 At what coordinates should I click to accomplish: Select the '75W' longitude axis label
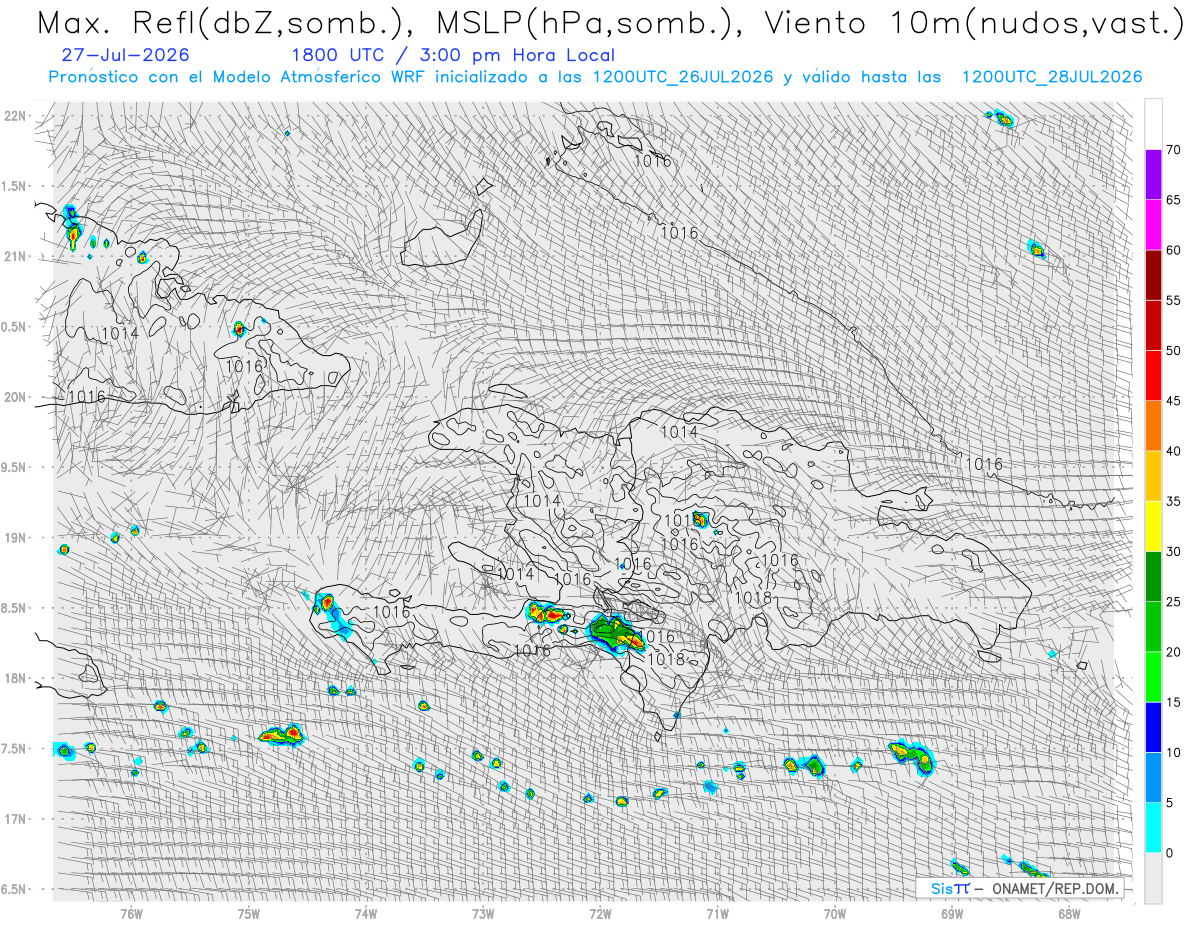(x=249, y=913)
